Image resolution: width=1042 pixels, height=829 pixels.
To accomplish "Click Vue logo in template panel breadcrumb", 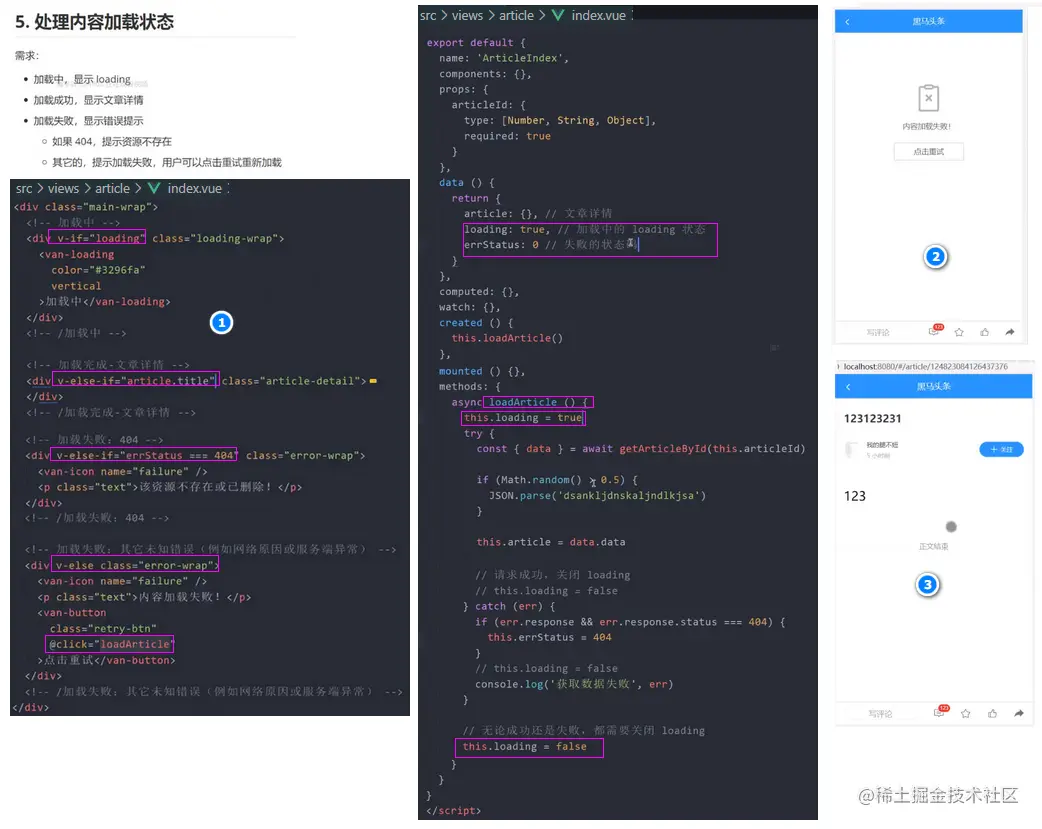I will tap(154, 189).
